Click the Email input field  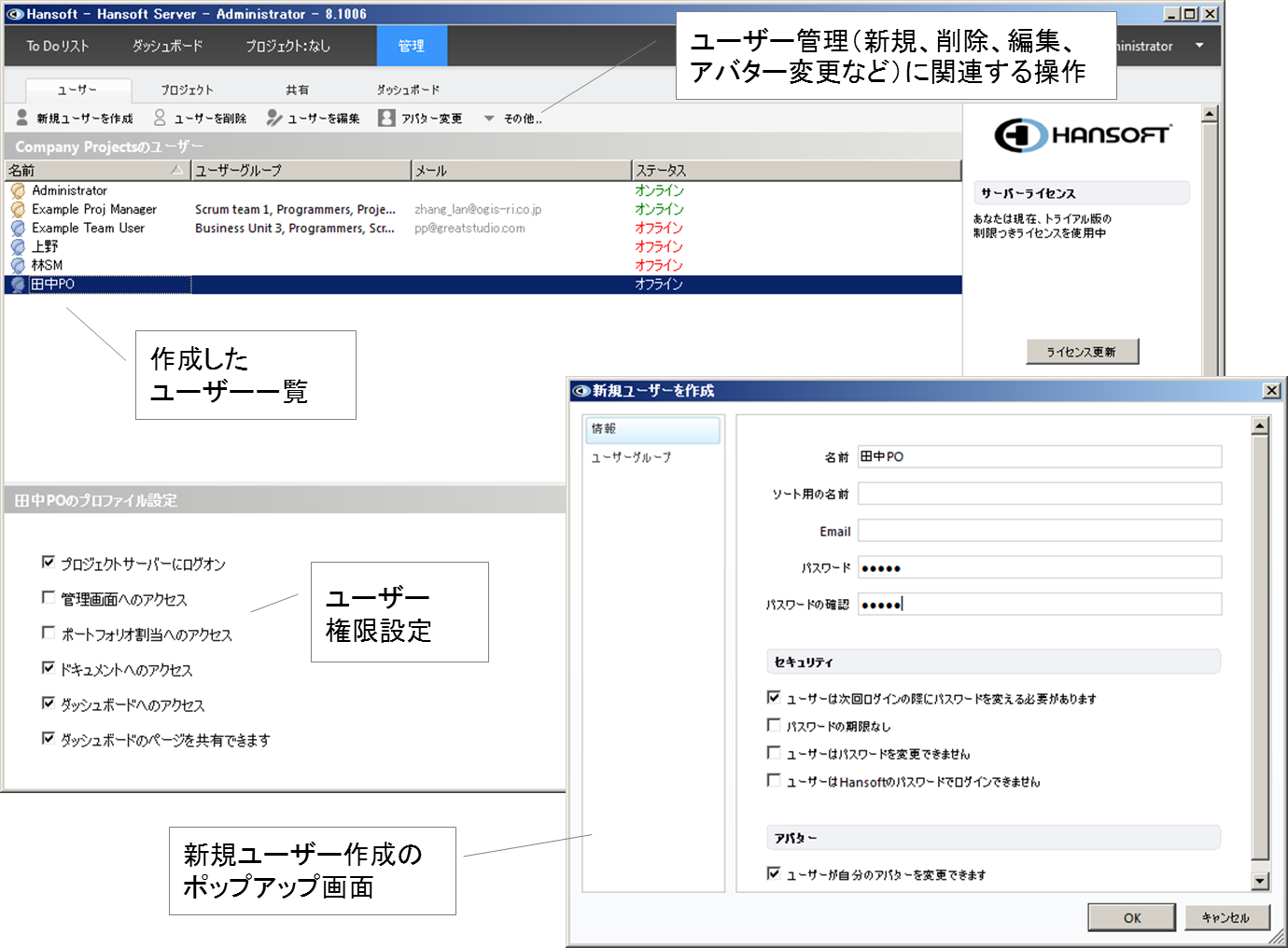[1040, 531]
